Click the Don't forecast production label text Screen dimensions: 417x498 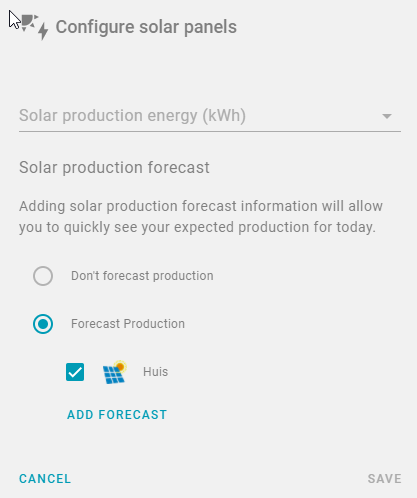click(142, 276)
